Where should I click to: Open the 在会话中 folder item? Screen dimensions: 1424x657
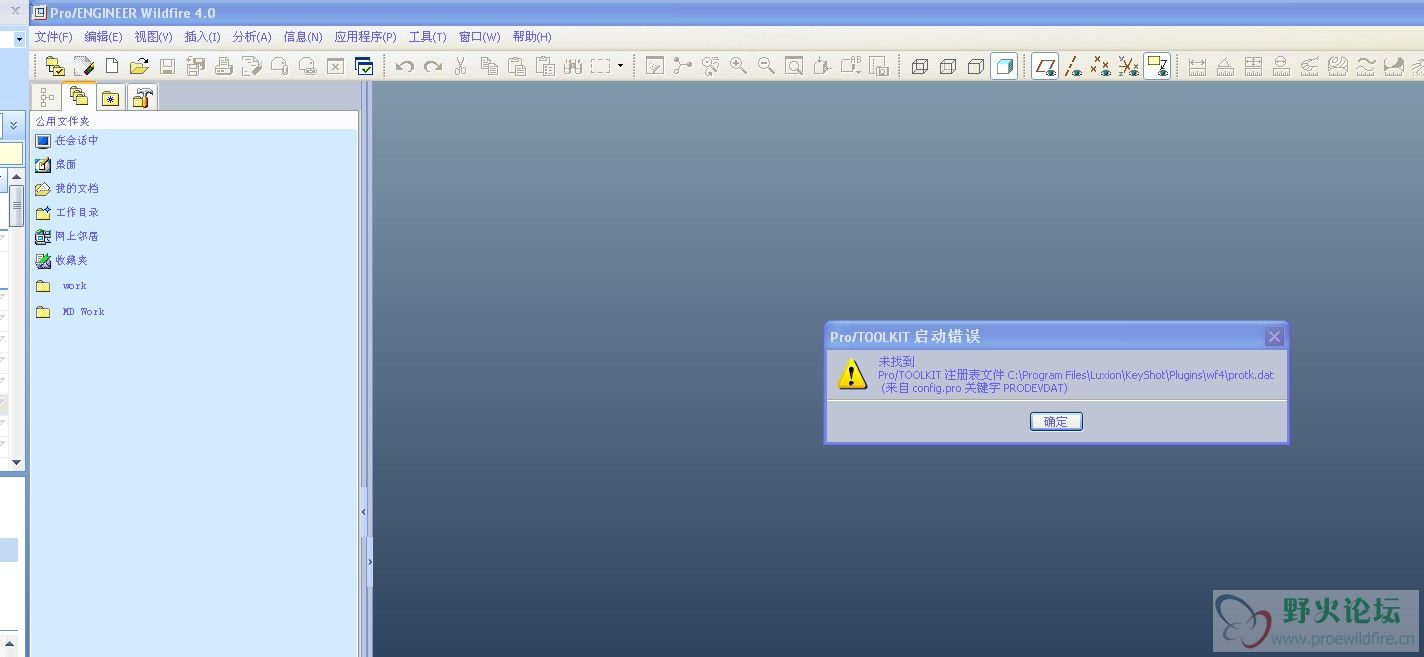point(67,141)
